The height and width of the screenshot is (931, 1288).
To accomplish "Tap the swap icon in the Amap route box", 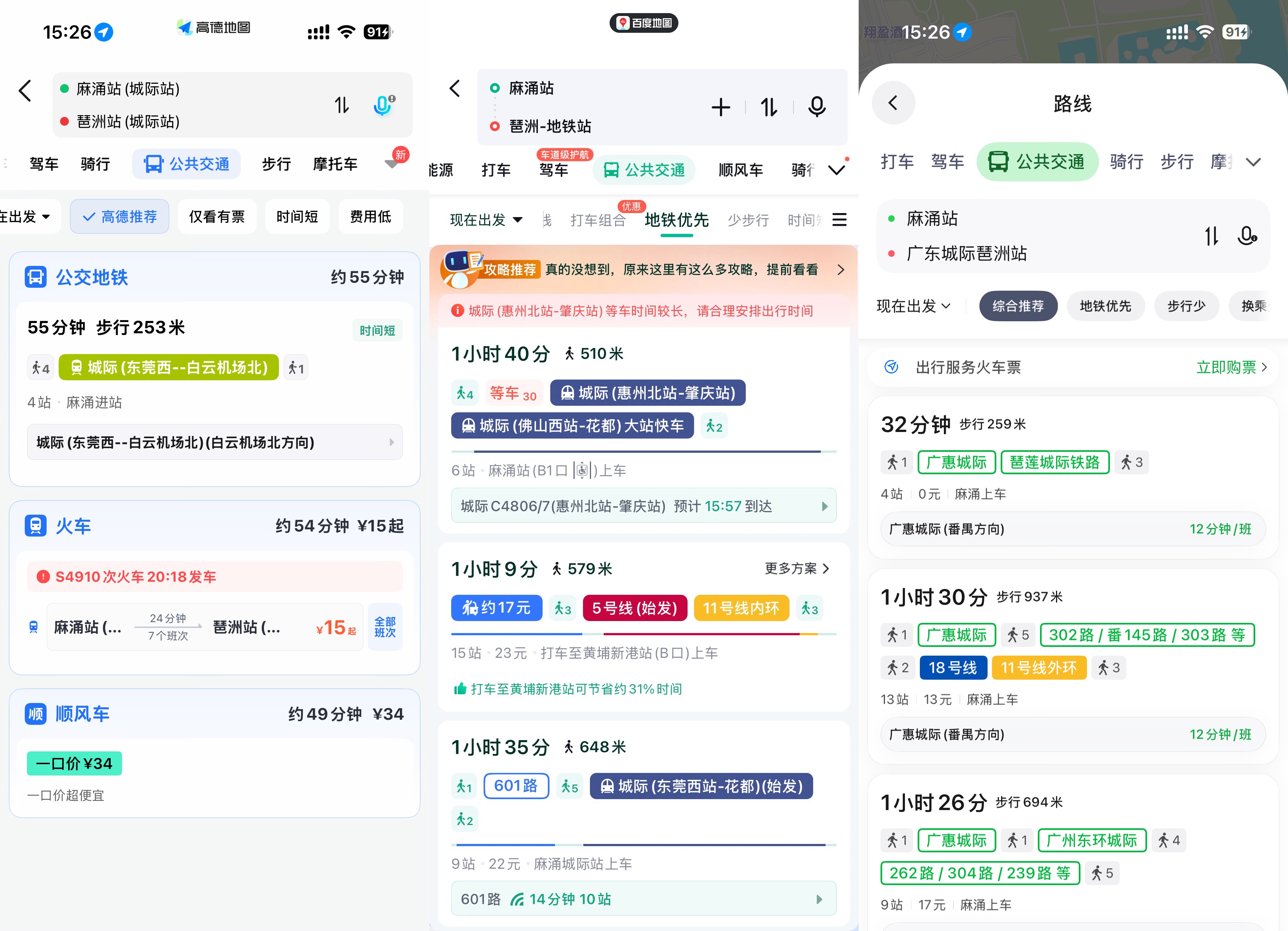I will point(341,105).
